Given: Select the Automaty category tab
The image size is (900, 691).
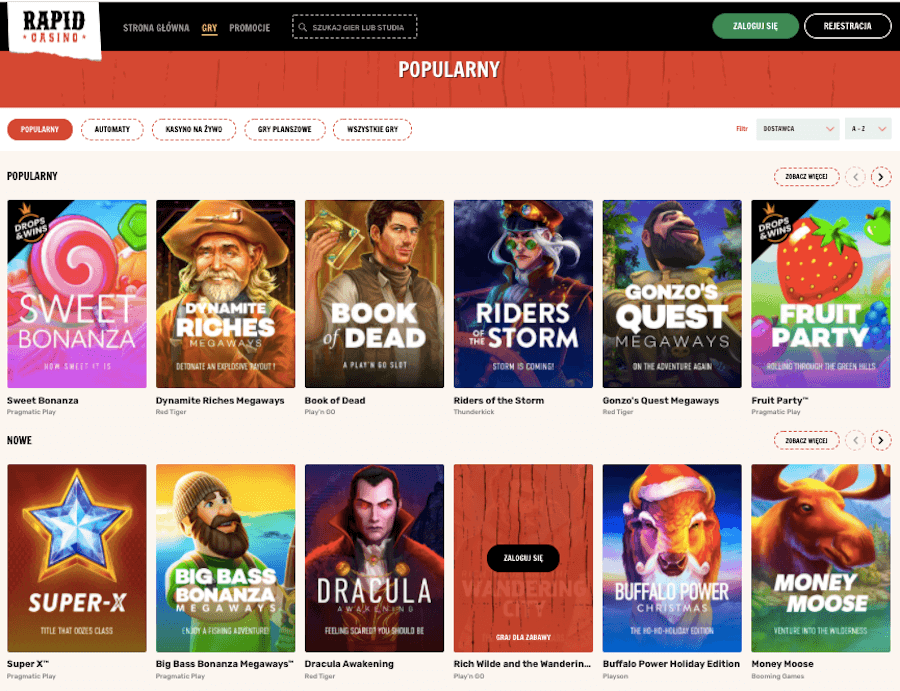Looking at the screenshot, I should click(112, 129).
